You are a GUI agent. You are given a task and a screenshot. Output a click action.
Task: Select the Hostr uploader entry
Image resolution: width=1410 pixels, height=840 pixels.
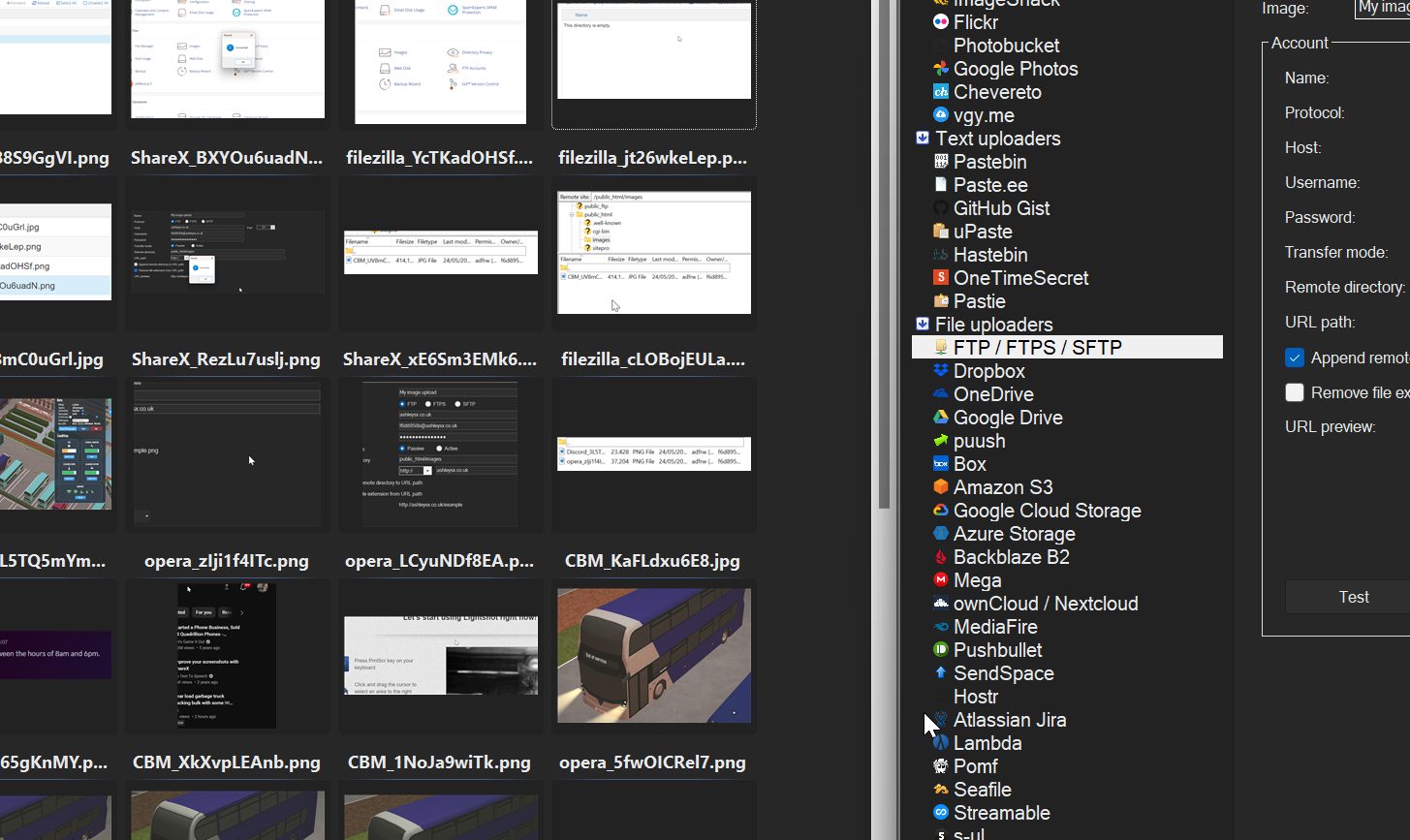pyautogui.click(x=975, y=697)
